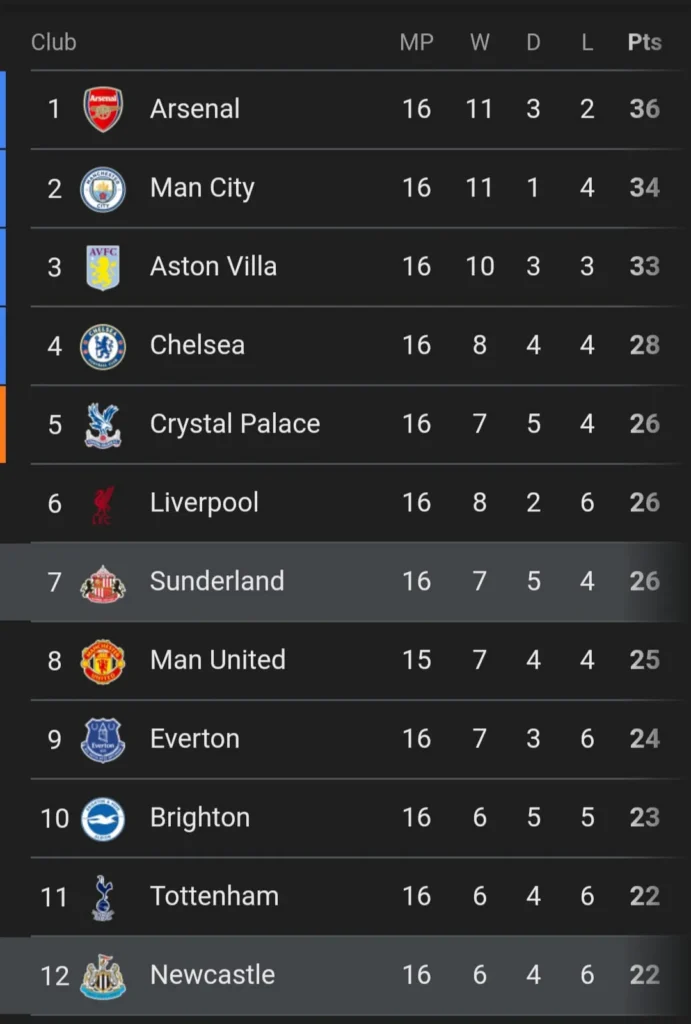This screenshot has width=691, height=1024.
Task: Click the Sunderland club crest
Action: point(103,581)
